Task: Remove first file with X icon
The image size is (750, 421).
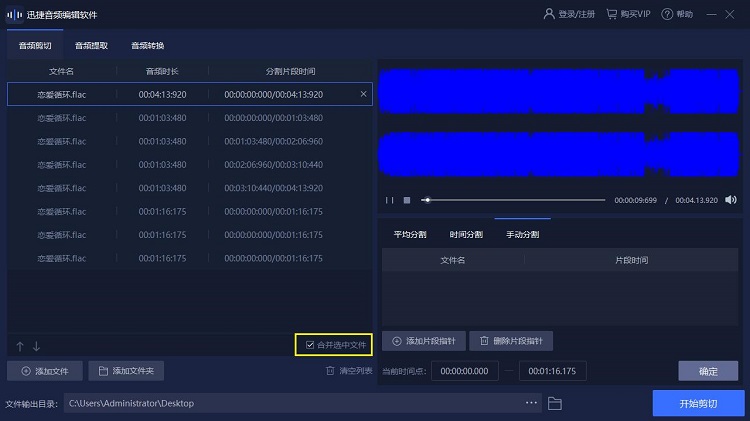Action: (x=363, y=94)
